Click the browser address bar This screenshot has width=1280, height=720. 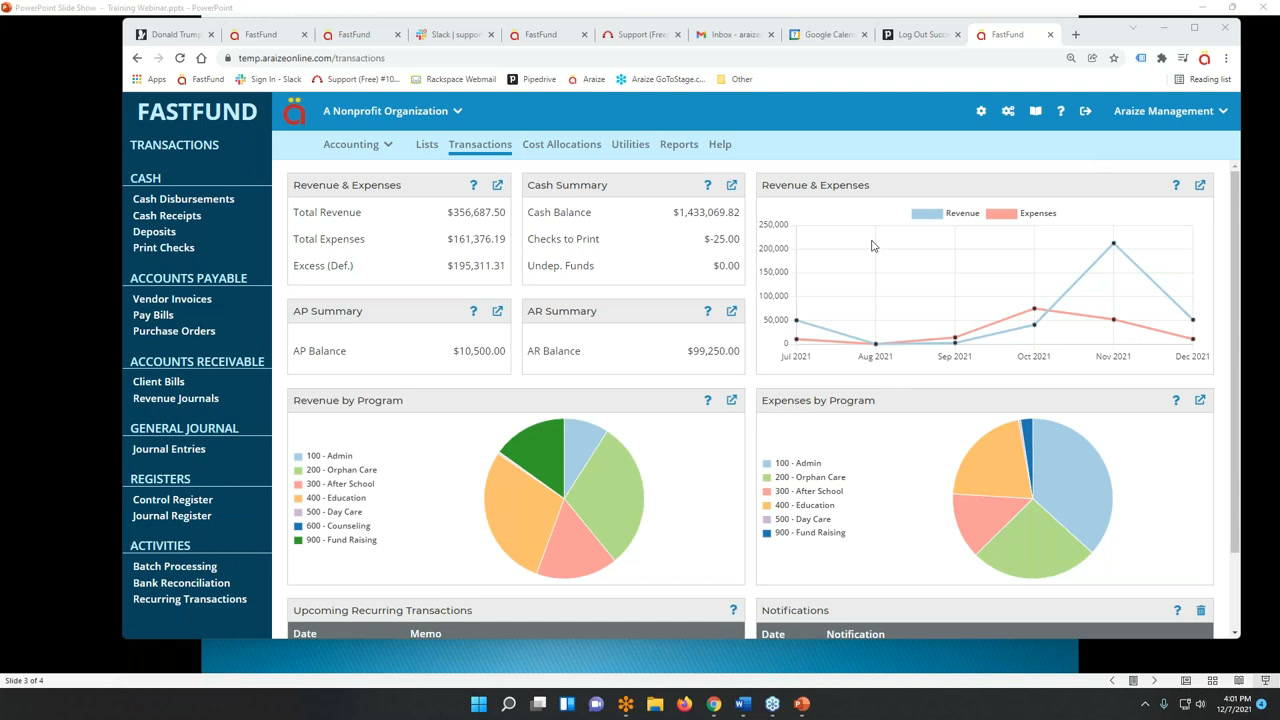pos(640,58)
